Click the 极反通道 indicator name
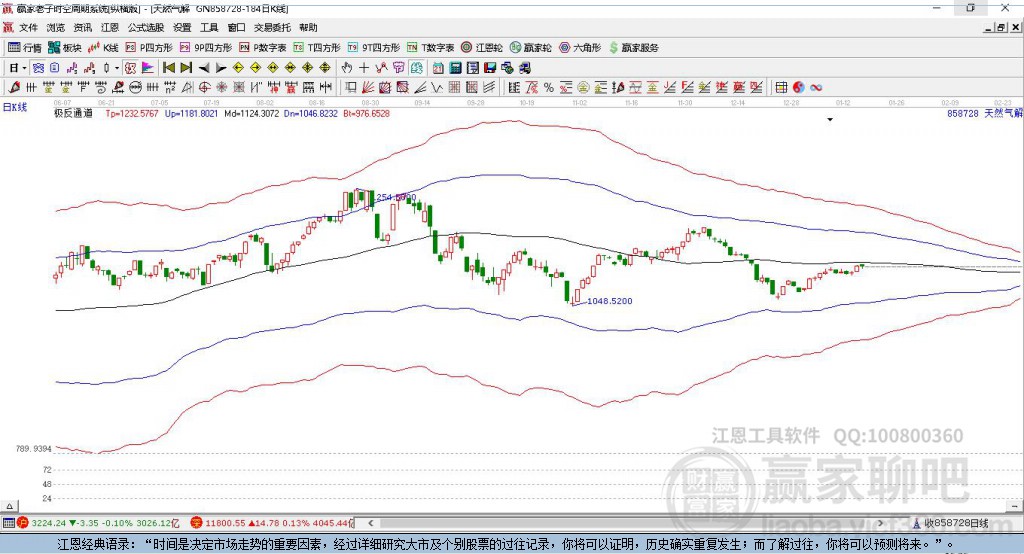 coord(73,113)
